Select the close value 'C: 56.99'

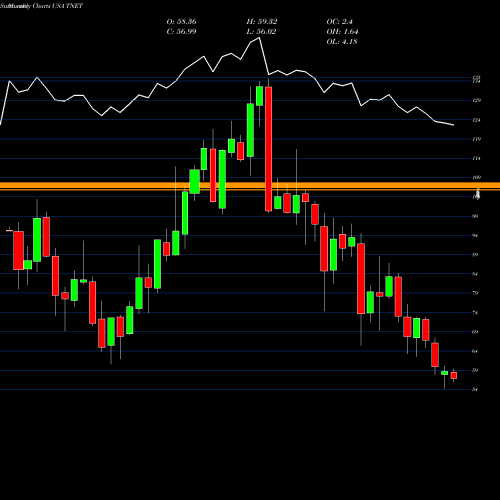(181, 32)
